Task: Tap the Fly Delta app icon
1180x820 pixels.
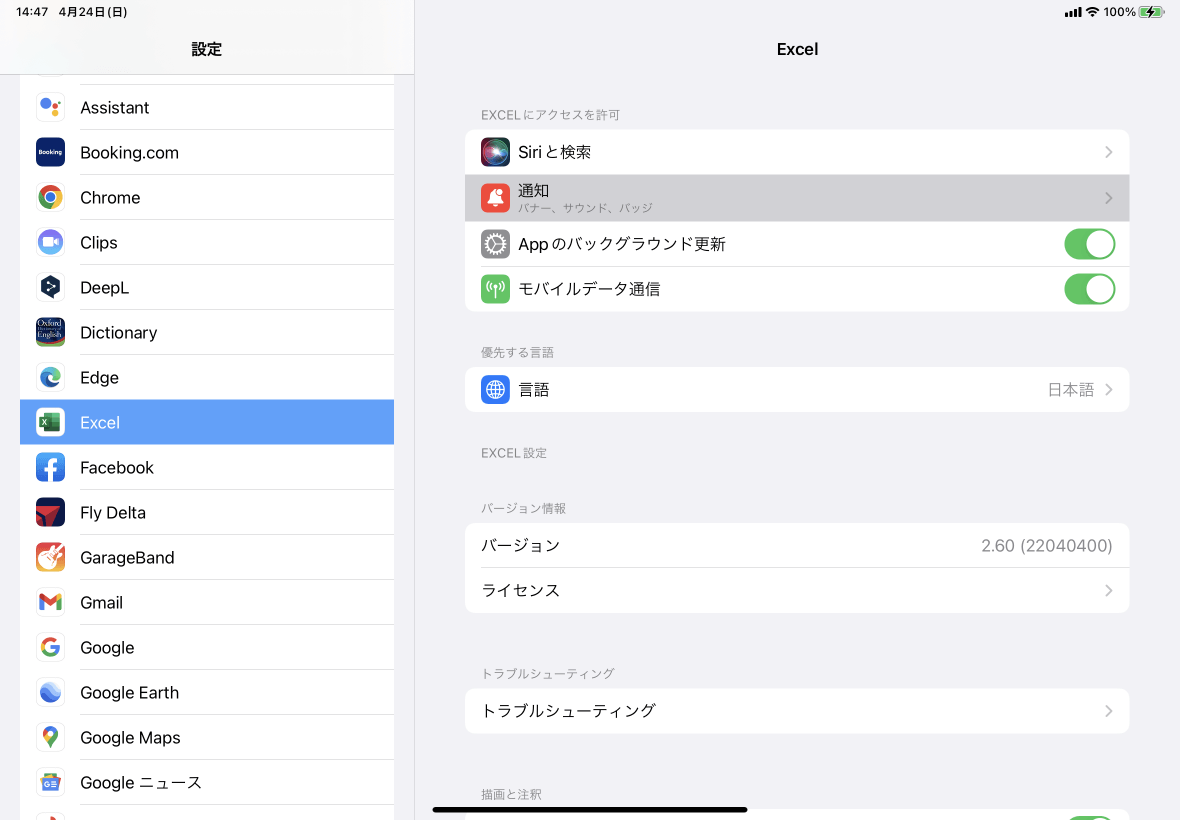Action: 50,512
